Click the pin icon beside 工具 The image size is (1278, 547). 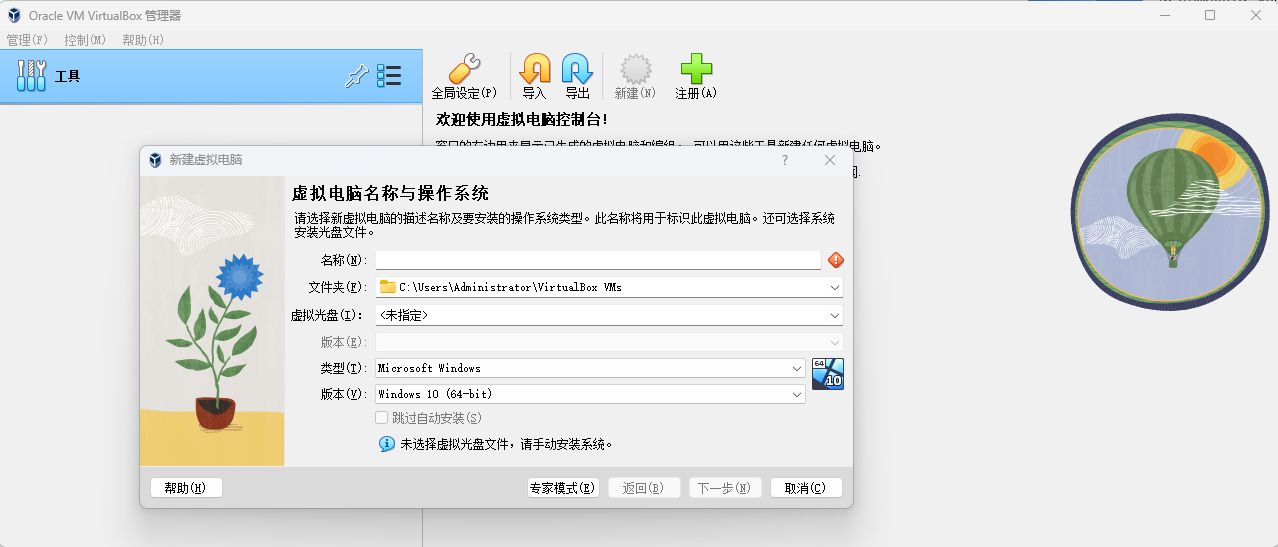pyautogui.click(x=356, y=76)
